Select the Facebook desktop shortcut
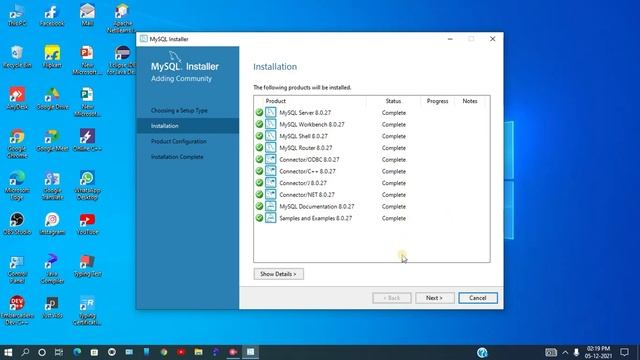640x360 pixels. click(x=52, y=16)
